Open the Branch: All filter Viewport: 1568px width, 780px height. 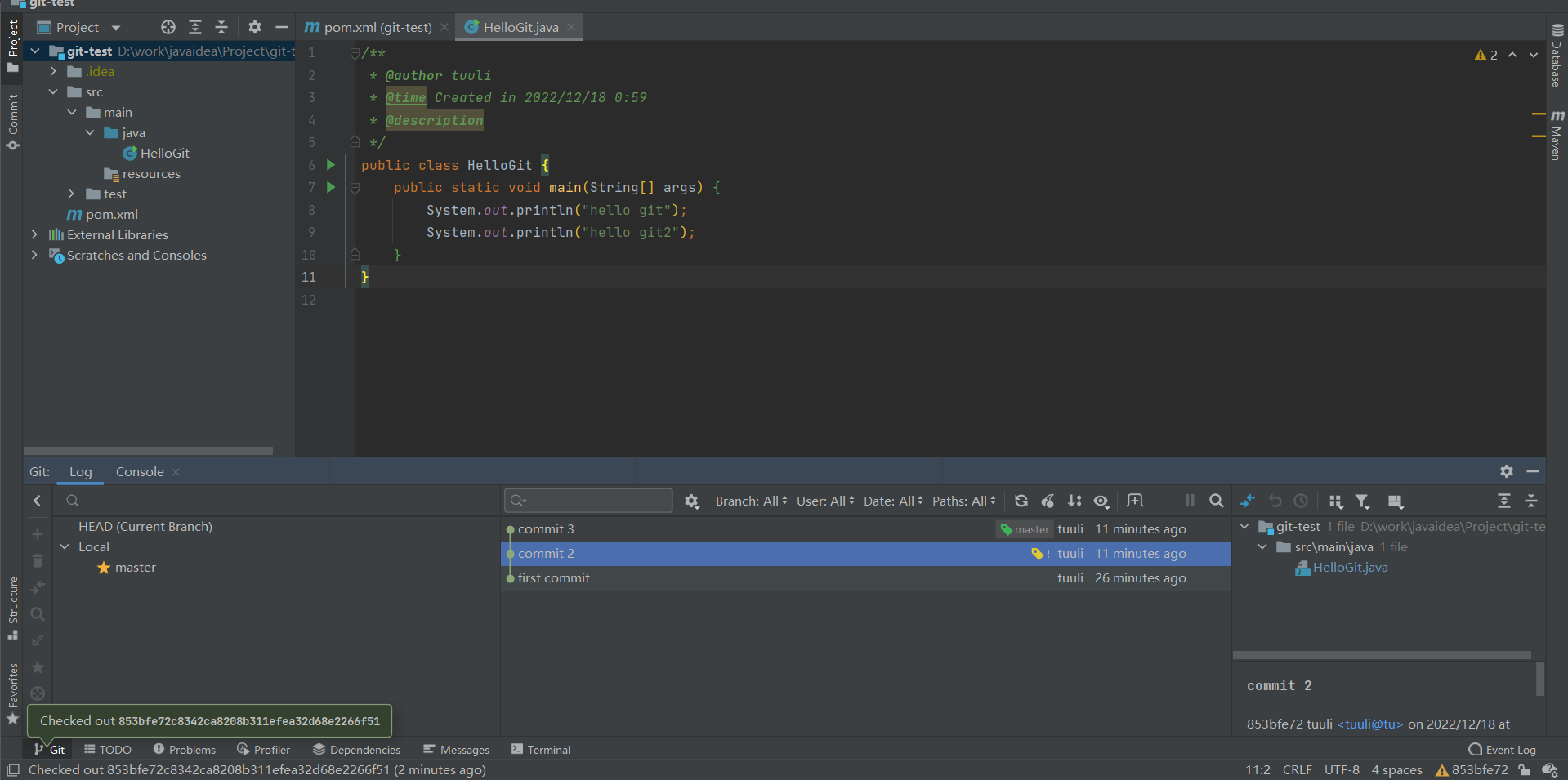pyautogui.click(x=748, y=501)
